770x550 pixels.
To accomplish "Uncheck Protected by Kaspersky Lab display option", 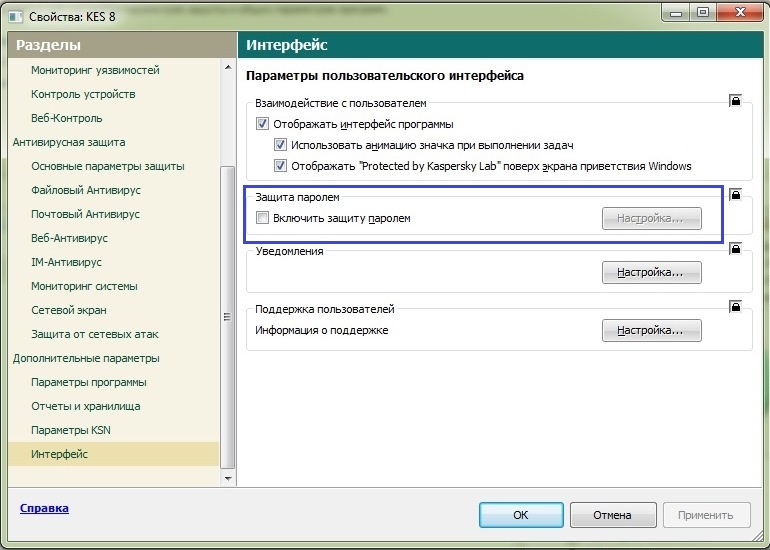I will click(x=280, y=165).
